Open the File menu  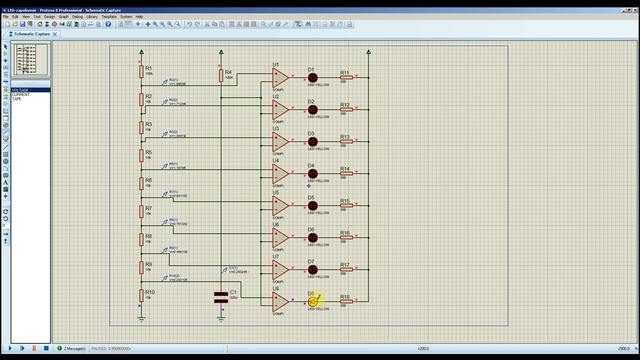5,17
